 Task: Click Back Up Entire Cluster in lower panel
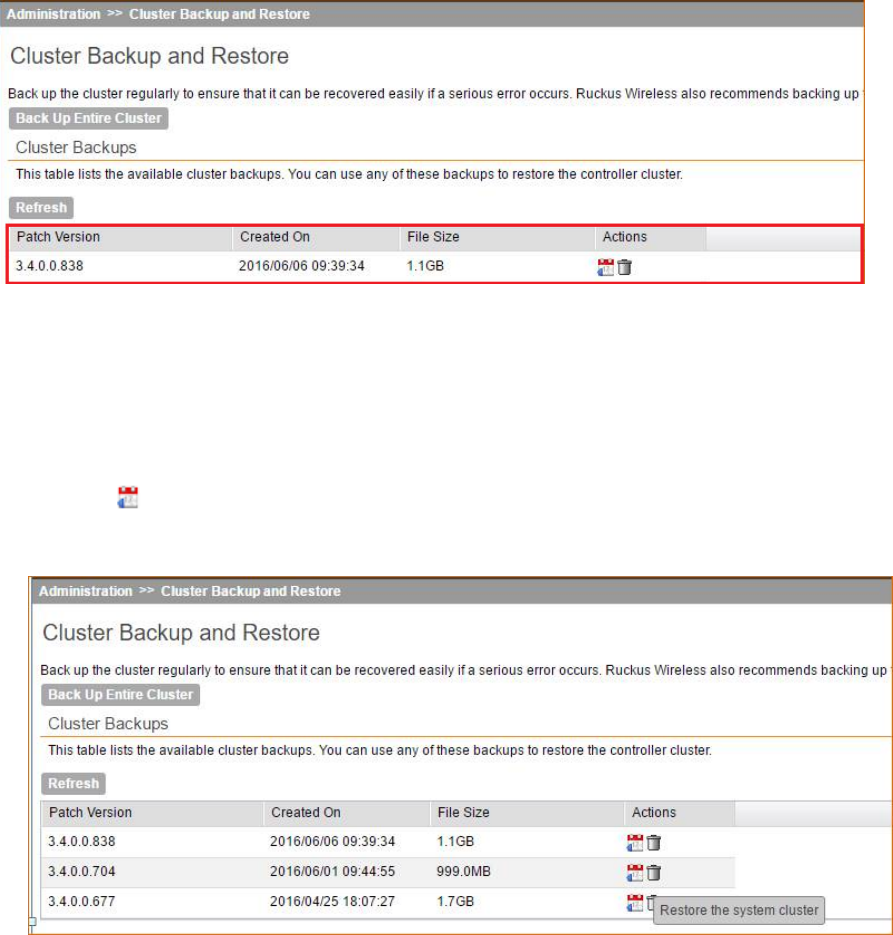120,695
